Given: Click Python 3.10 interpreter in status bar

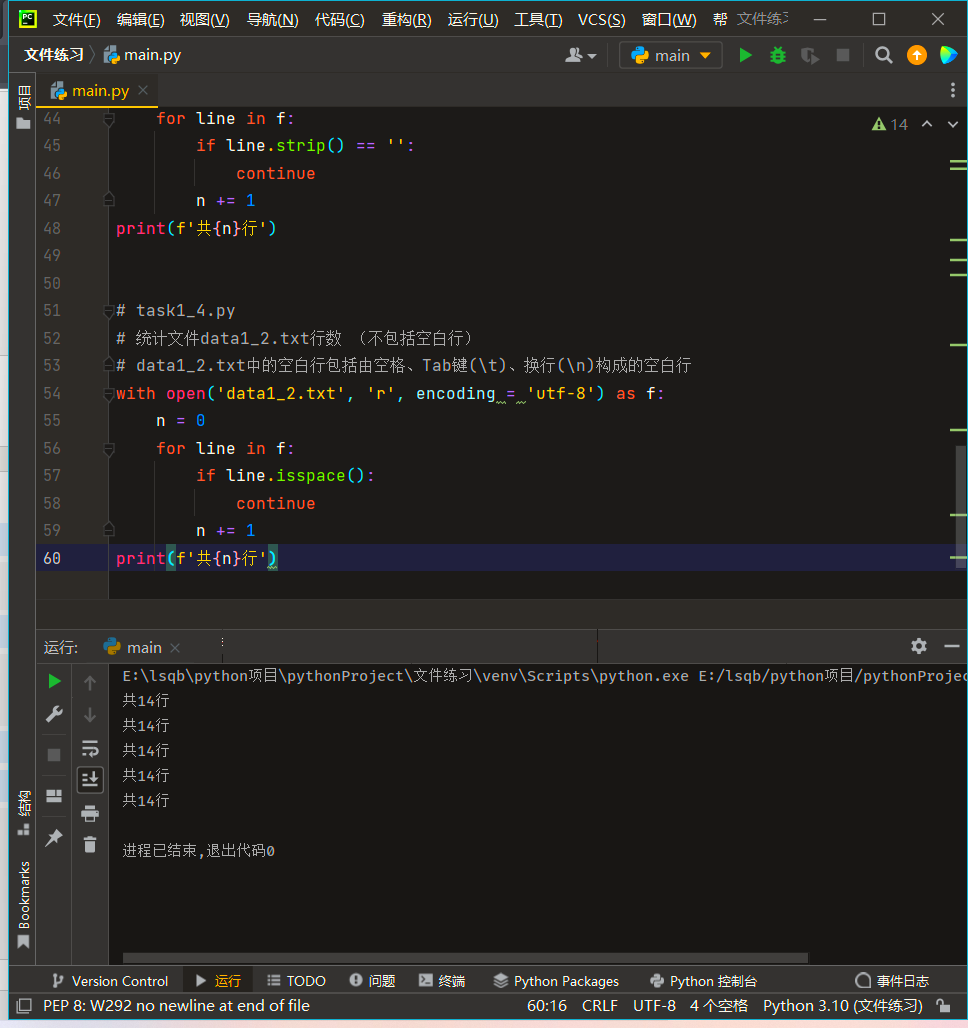Looking at the screenshot, I should click(x=843, y=1006).
